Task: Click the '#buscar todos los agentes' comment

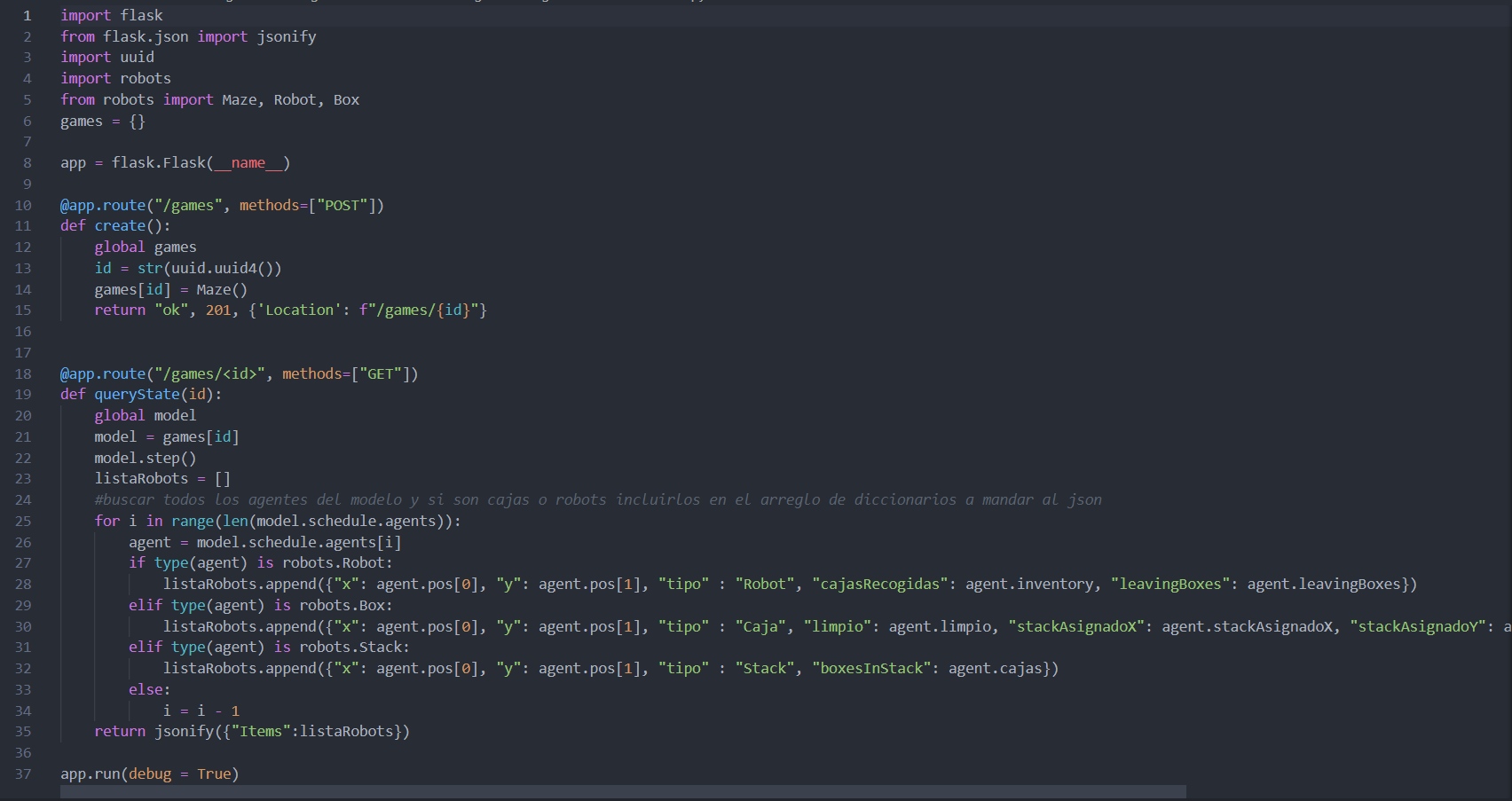Action: tap(598, 499)
